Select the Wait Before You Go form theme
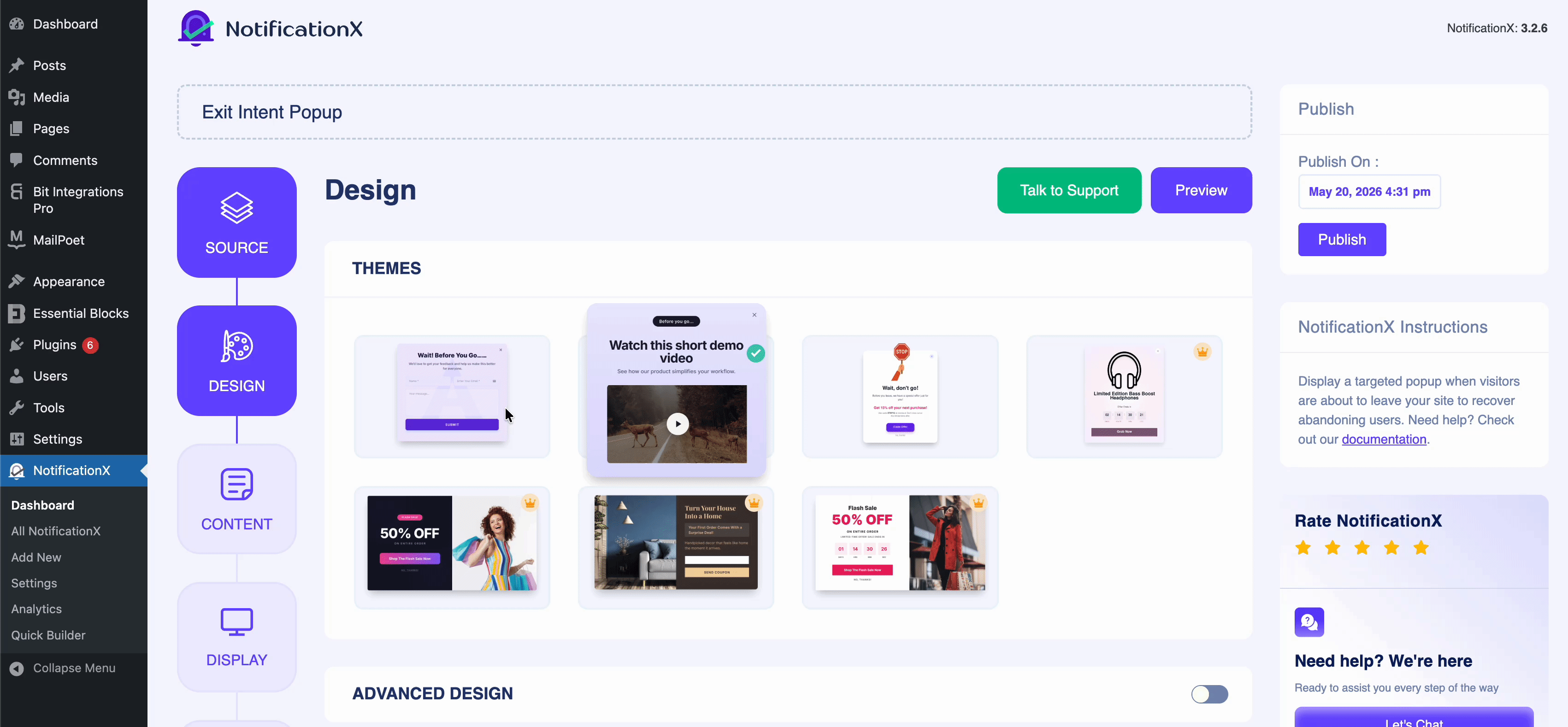Screen dimensions: 1568x727 [452, 396]
